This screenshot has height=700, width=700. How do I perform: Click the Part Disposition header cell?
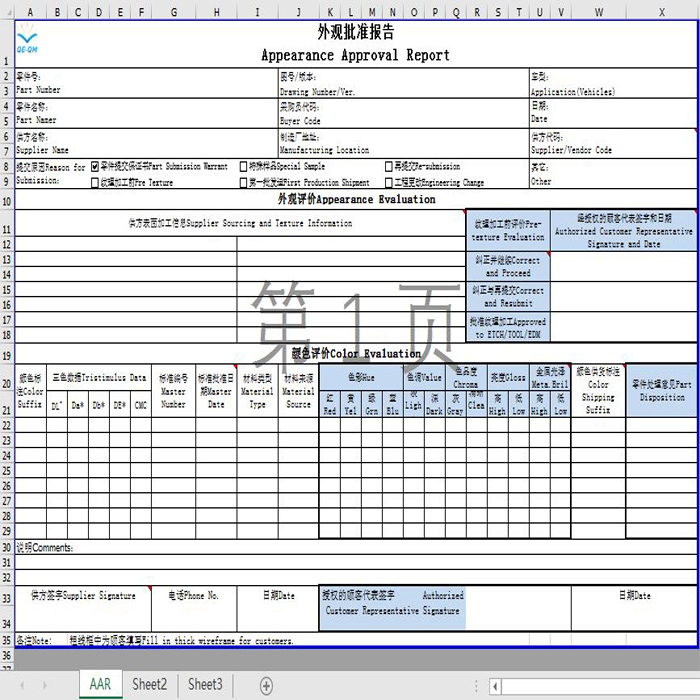point(662,391)
